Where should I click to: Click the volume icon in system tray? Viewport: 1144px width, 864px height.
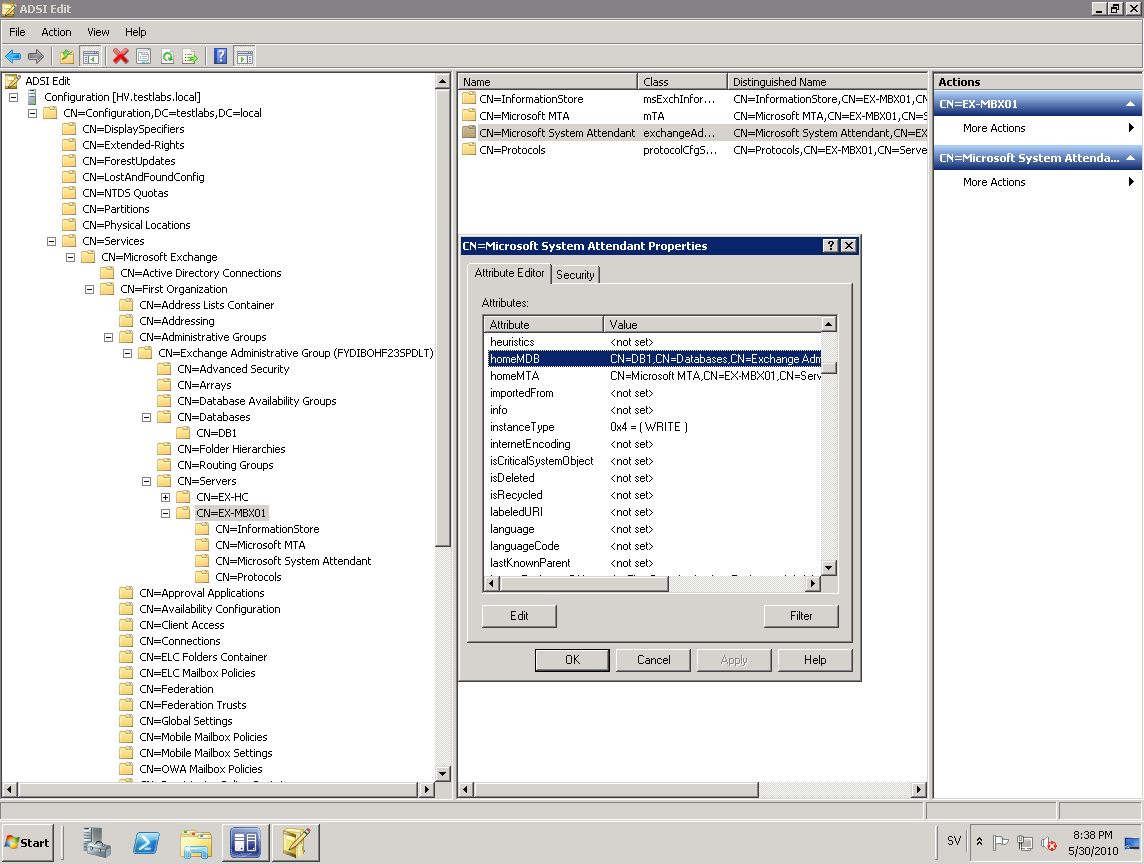1048,843
